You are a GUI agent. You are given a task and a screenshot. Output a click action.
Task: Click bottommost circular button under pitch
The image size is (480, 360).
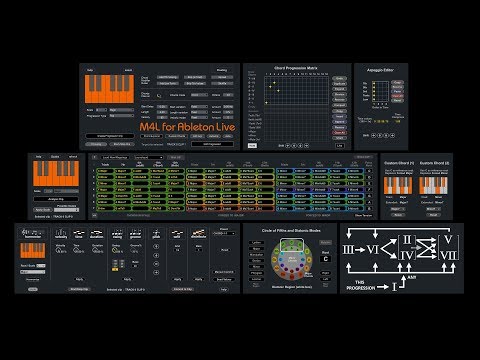(156, 272)
